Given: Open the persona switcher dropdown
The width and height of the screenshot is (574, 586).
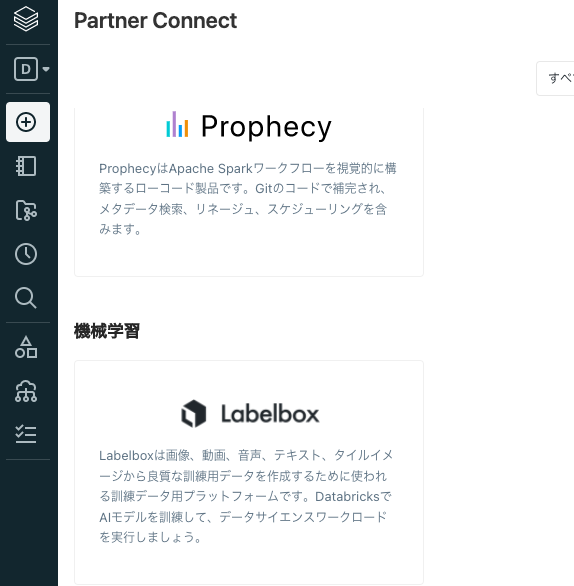Looking at the screenshot, I should point(31,69).
